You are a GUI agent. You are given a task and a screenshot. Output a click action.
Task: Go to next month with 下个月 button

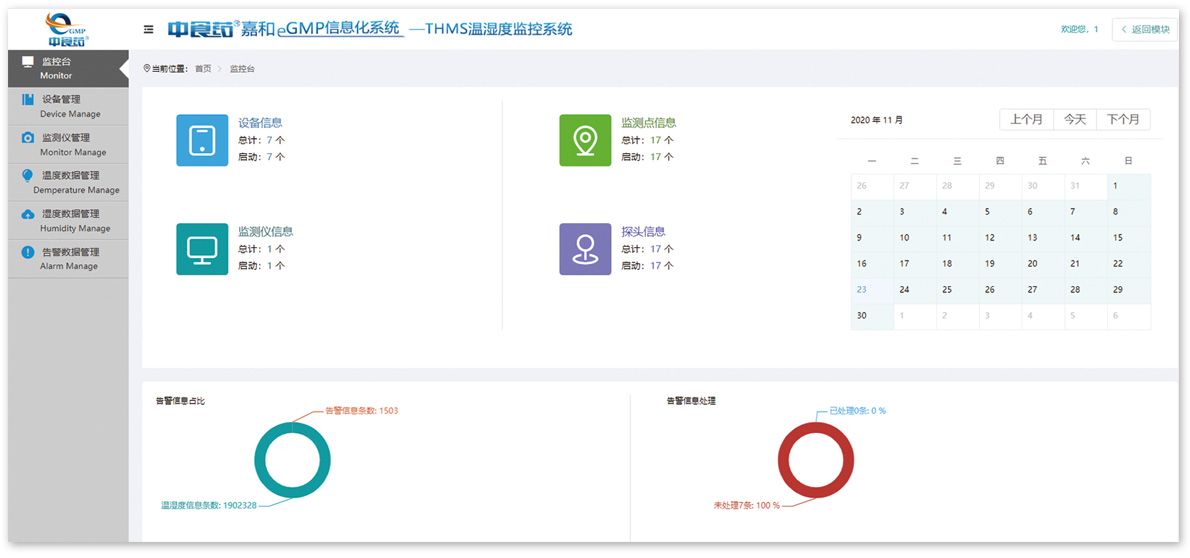[1123, 119]
